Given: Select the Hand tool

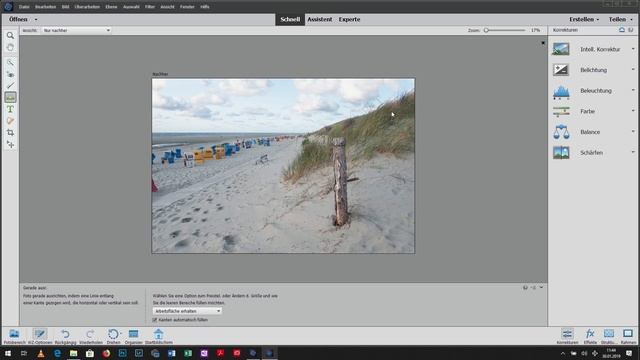Looking at the screenshot, I should [x=10, y=47].
